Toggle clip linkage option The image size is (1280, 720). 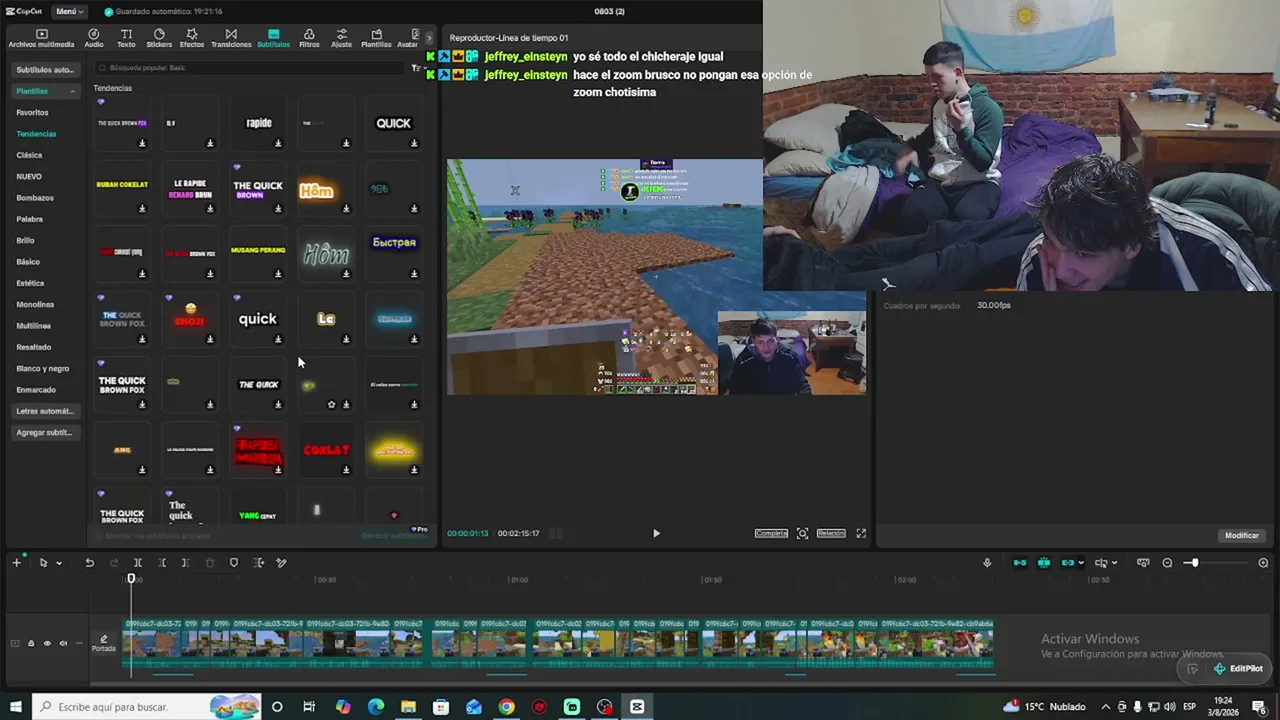(1068, 563)
